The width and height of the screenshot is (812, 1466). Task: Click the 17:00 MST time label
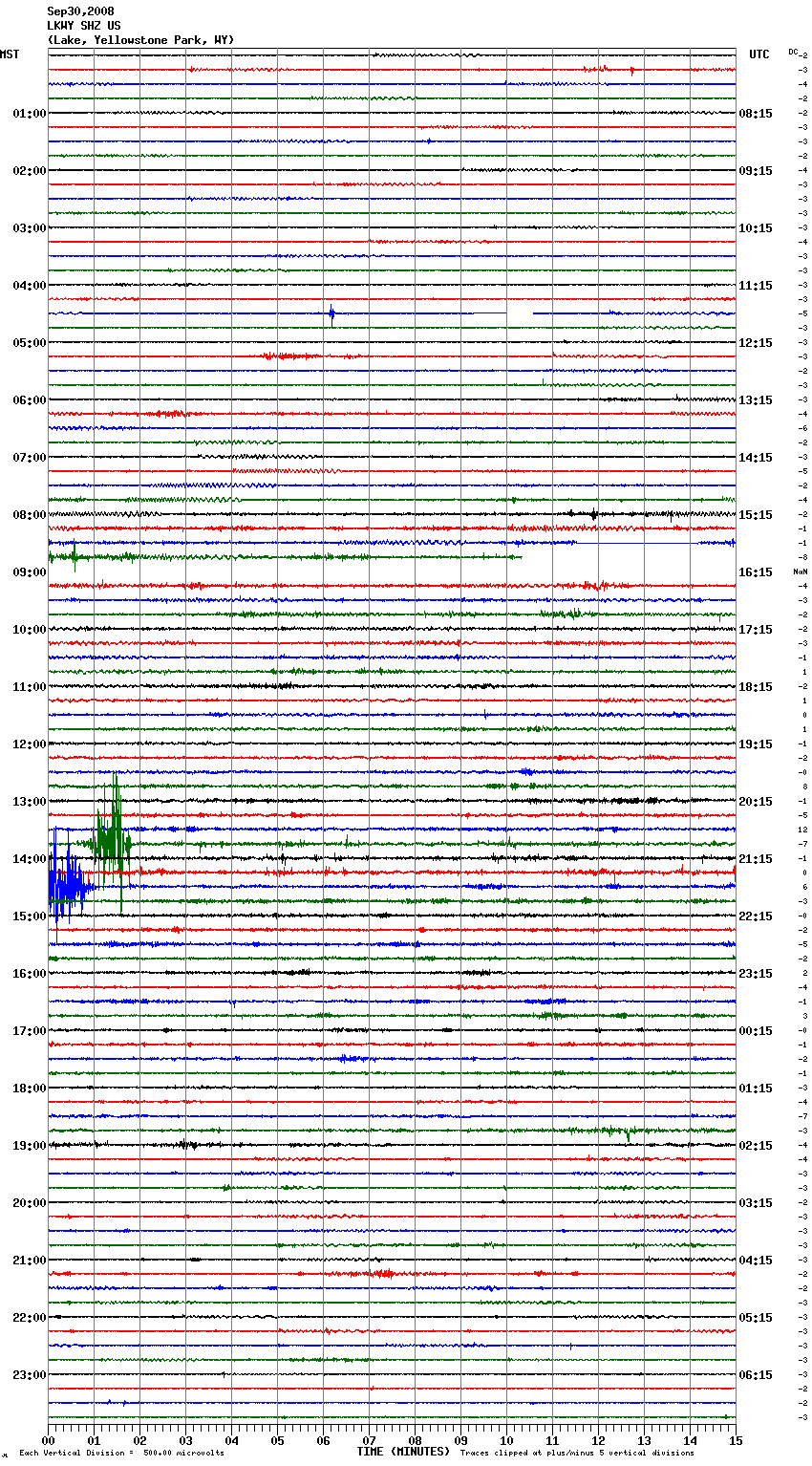tap(30, 1031)
